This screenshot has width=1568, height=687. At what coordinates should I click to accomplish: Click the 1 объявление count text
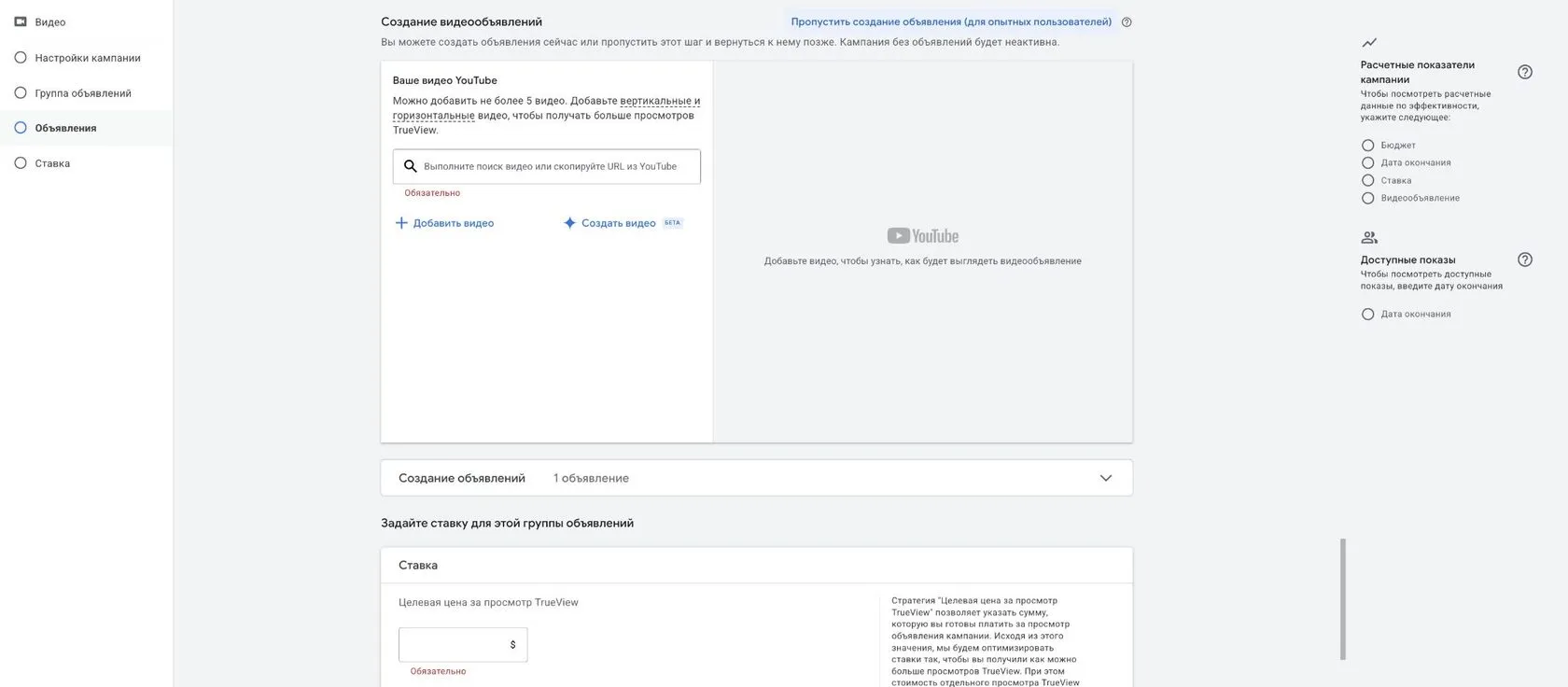(x=591, y=479)
